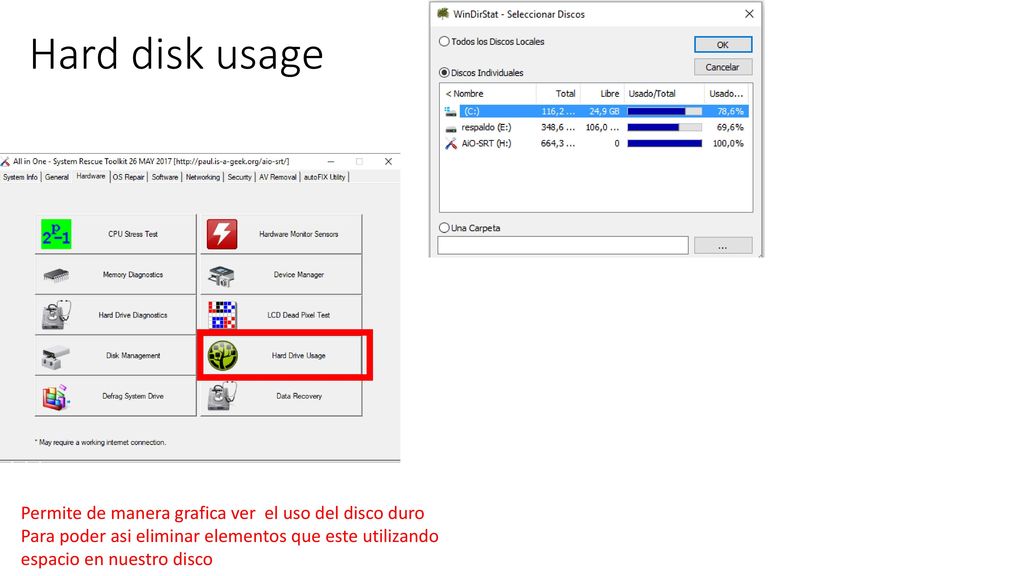
Task: Open Data Recovery icon
Action: 222,396
